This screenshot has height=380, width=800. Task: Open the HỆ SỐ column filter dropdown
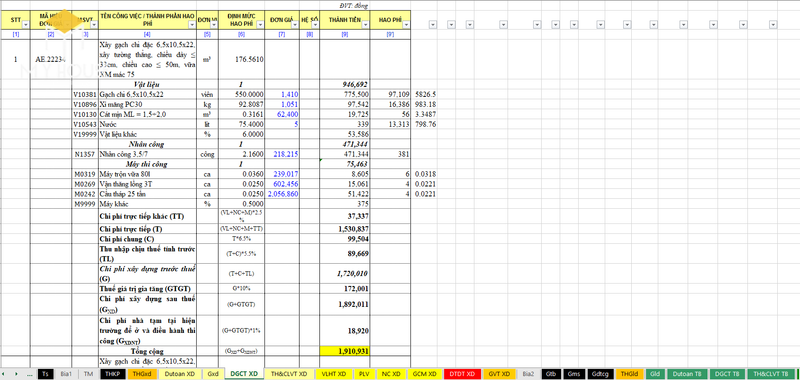tap(315, 24)
